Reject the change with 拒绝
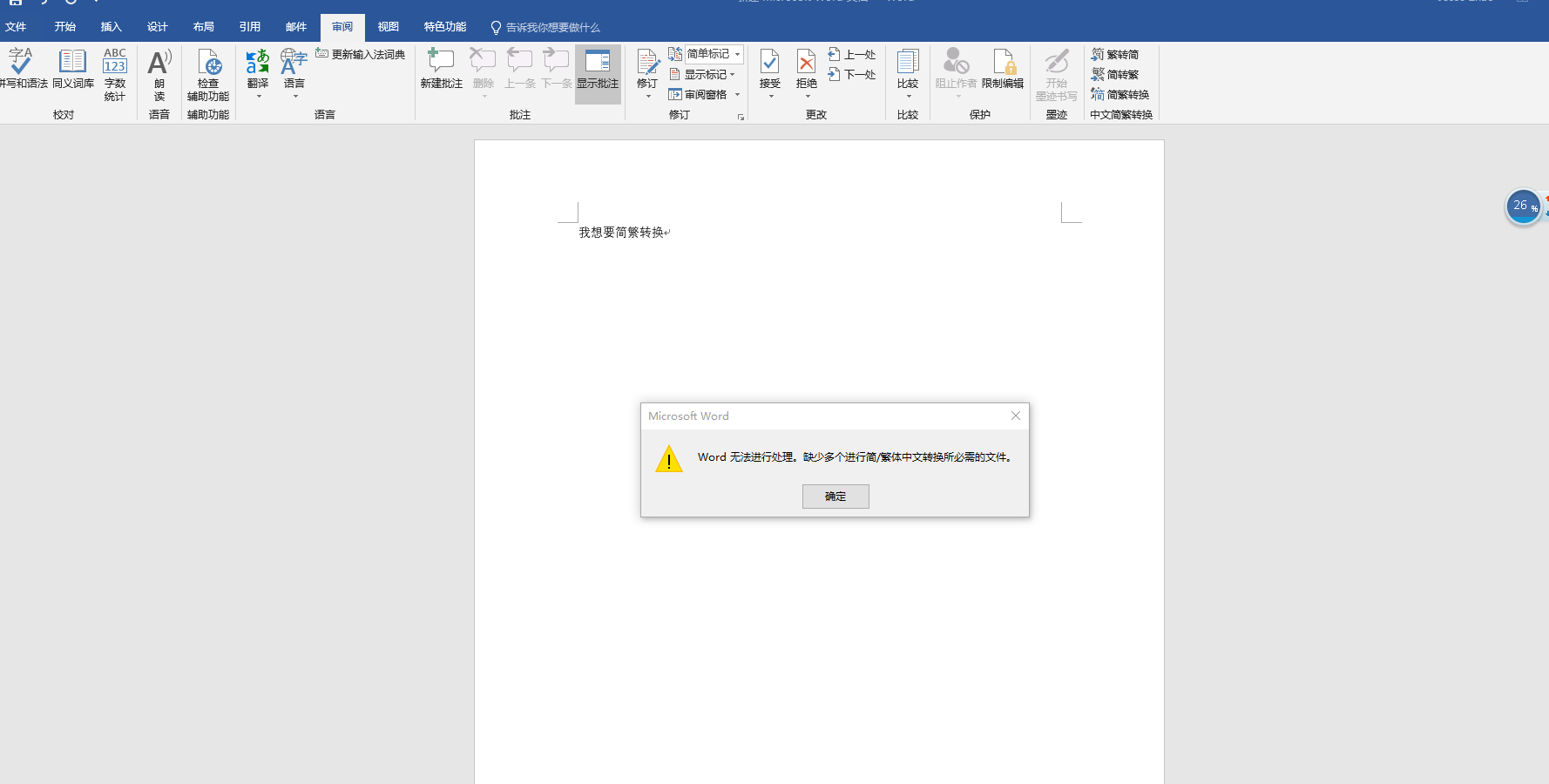 [x=806, y=63]
